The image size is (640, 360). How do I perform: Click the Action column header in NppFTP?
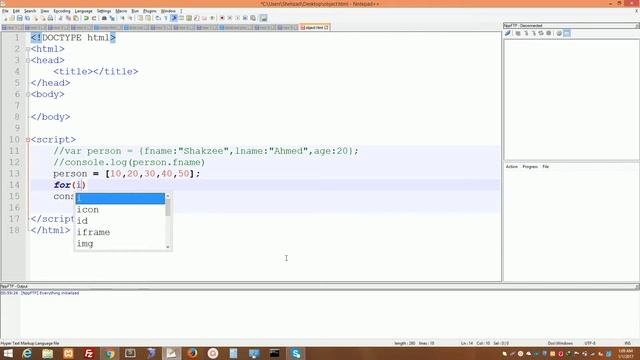pos(511,167)
